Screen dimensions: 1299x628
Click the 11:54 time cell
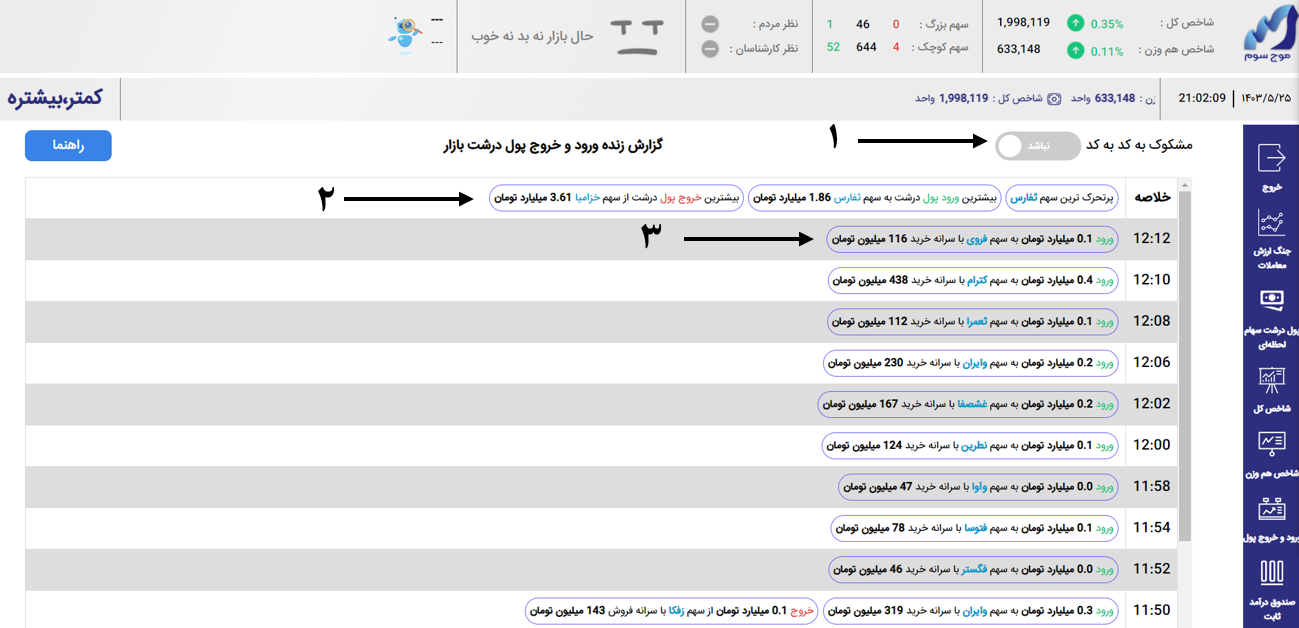1150,527
